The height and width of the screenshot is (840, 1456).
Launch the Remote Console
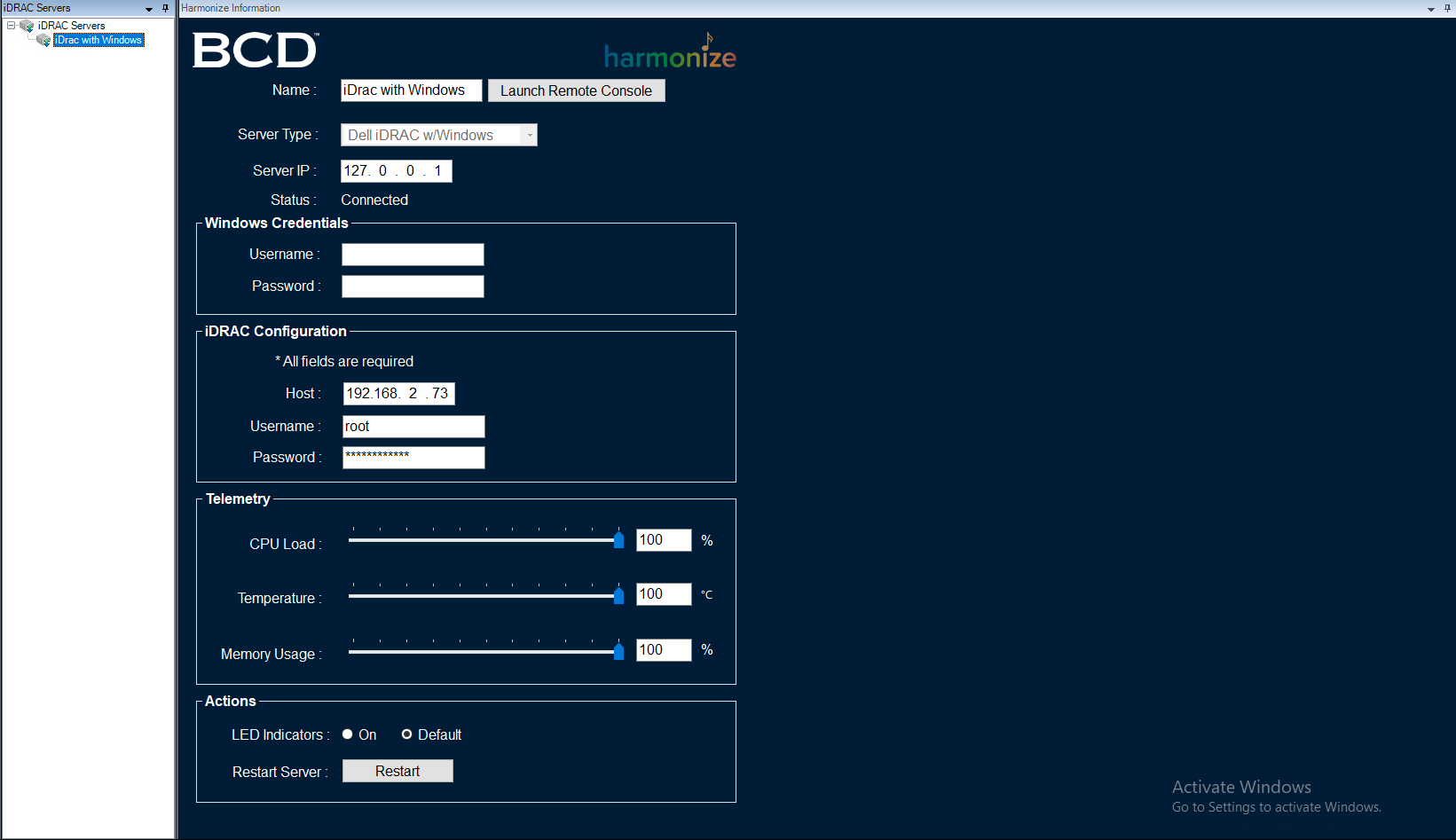[576, 90]
